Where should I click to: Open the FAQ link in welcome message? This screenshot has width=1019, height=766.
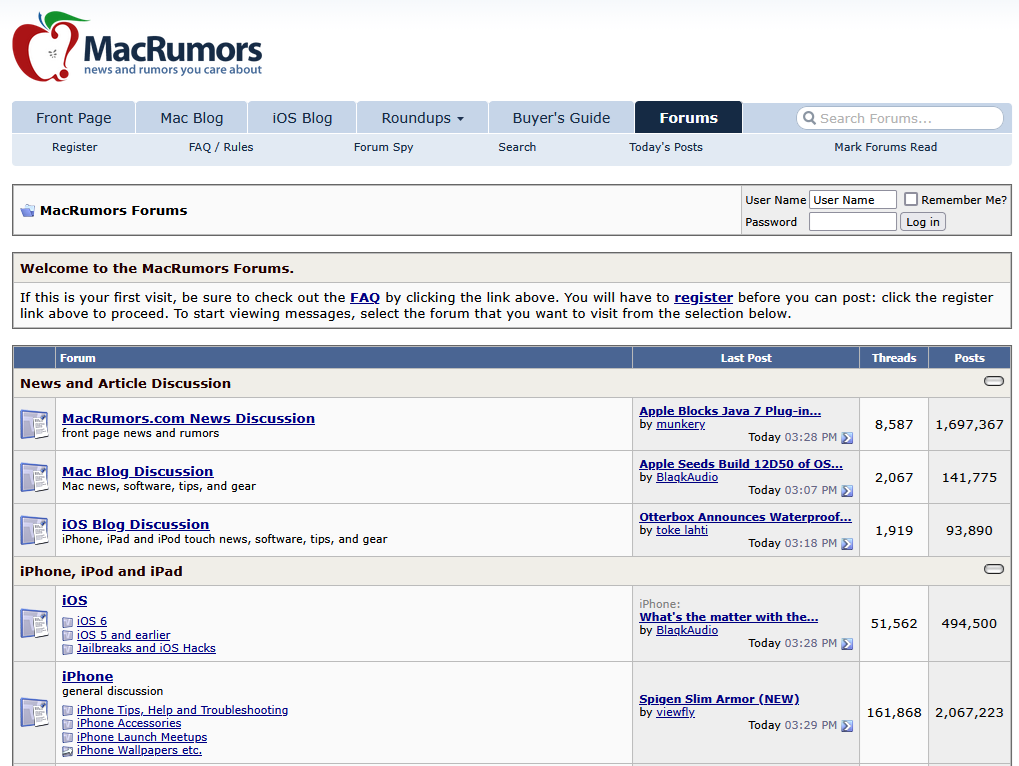365,298
